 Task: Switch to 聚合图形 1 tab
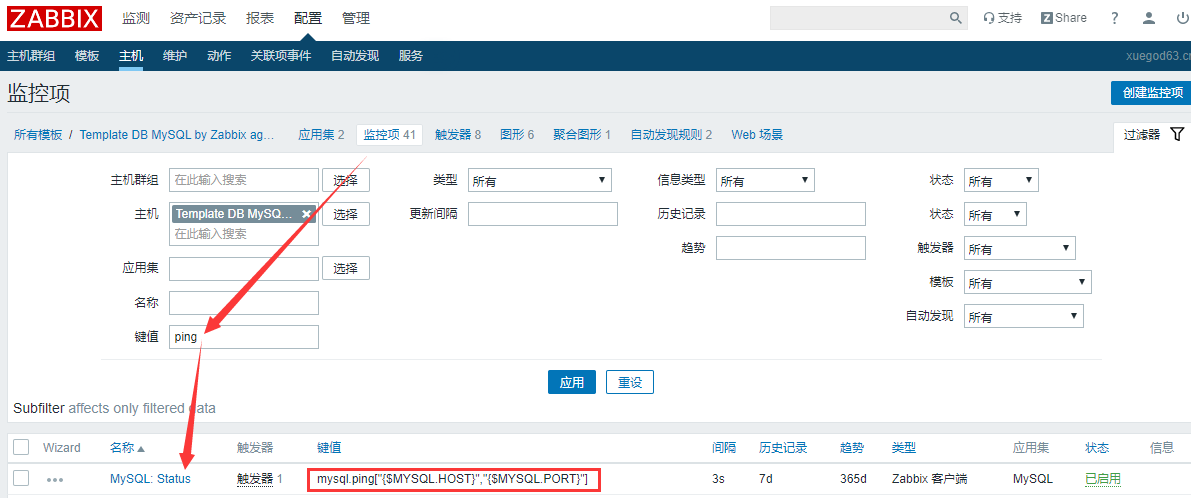pyautogui.click(x=583, y=134)
